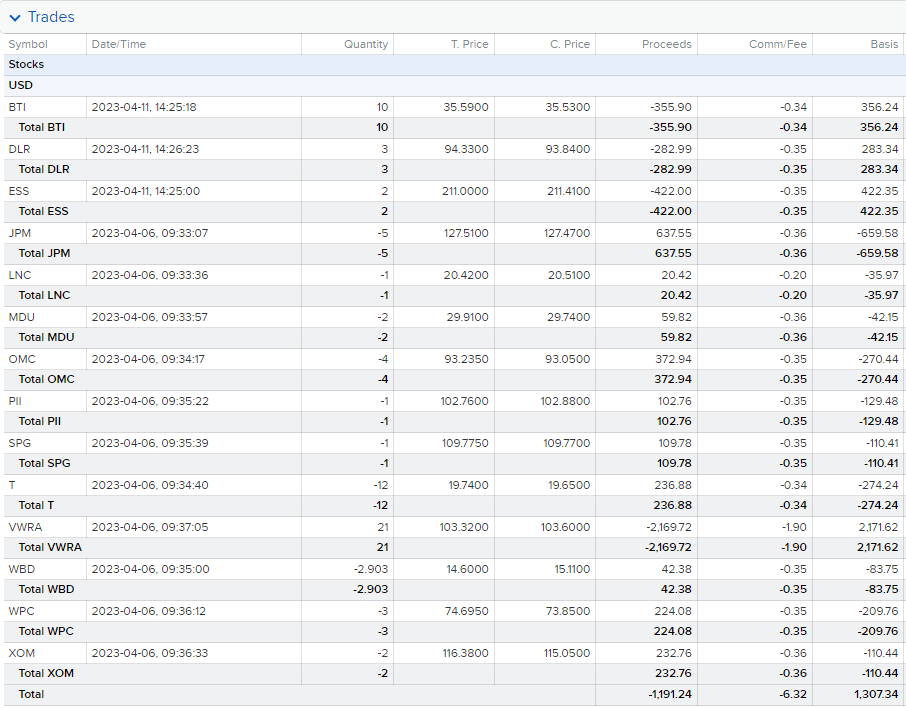This screenshot has width=906, height=708.
Task: Click date 2023-04-11, 14:26:23
Action: coord(145,150)
